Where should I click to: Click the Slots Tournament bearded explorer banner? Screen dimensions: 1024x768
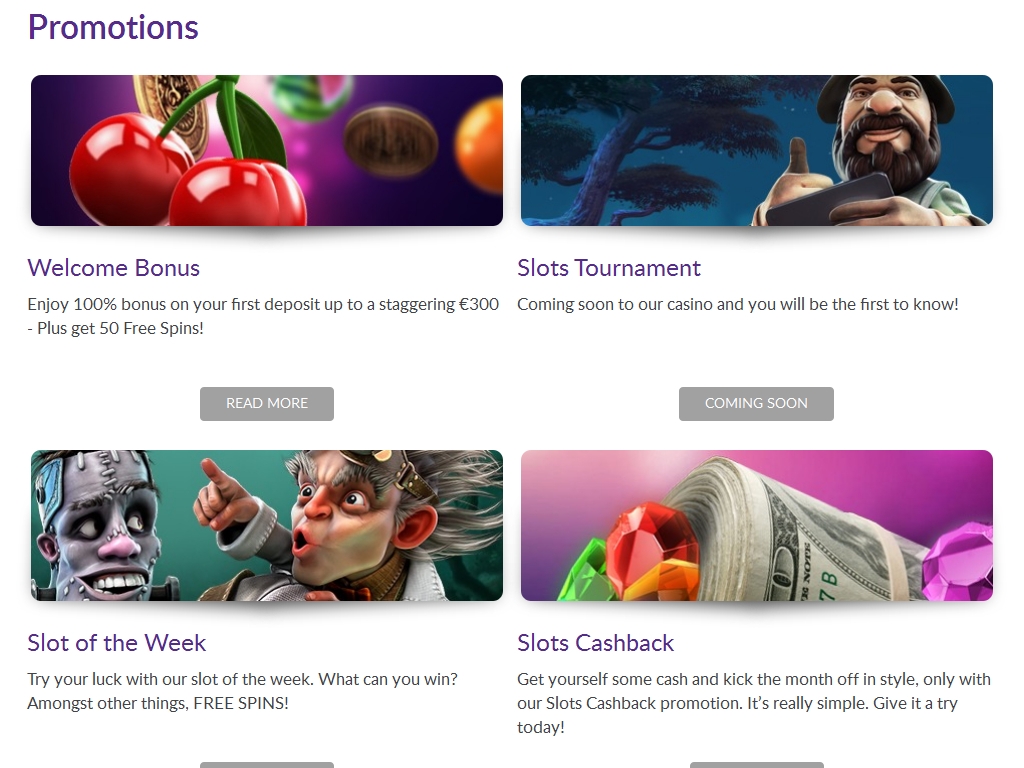(756, 150)
